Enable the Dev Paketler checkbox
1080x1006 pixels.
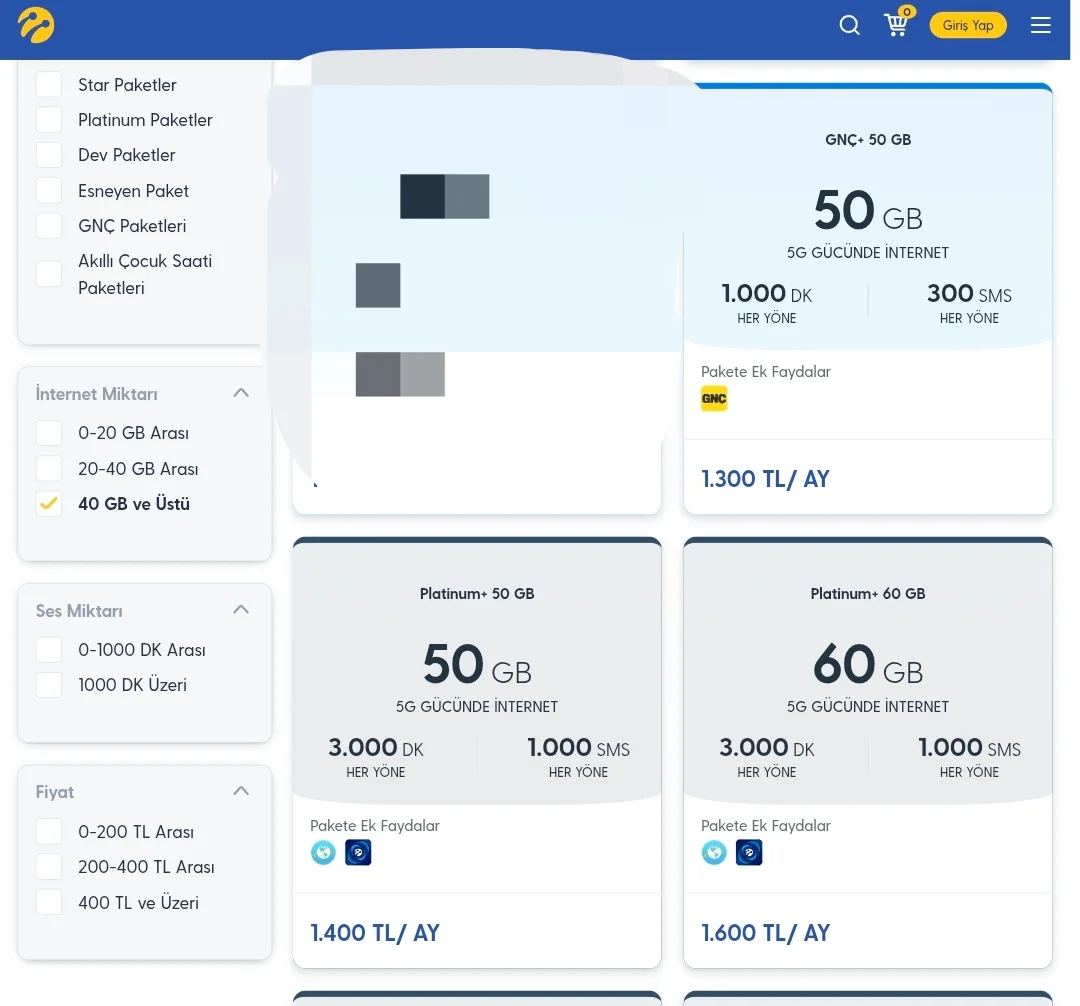coord(49,155)
